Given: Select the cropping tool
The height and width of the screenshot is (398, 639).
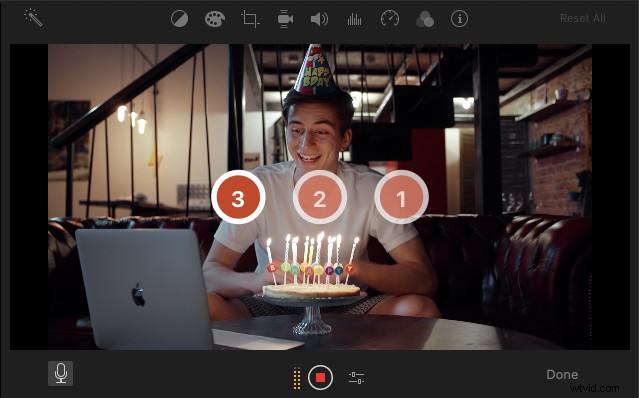Looking at the screenshot, I should click(x=250, y=19).
